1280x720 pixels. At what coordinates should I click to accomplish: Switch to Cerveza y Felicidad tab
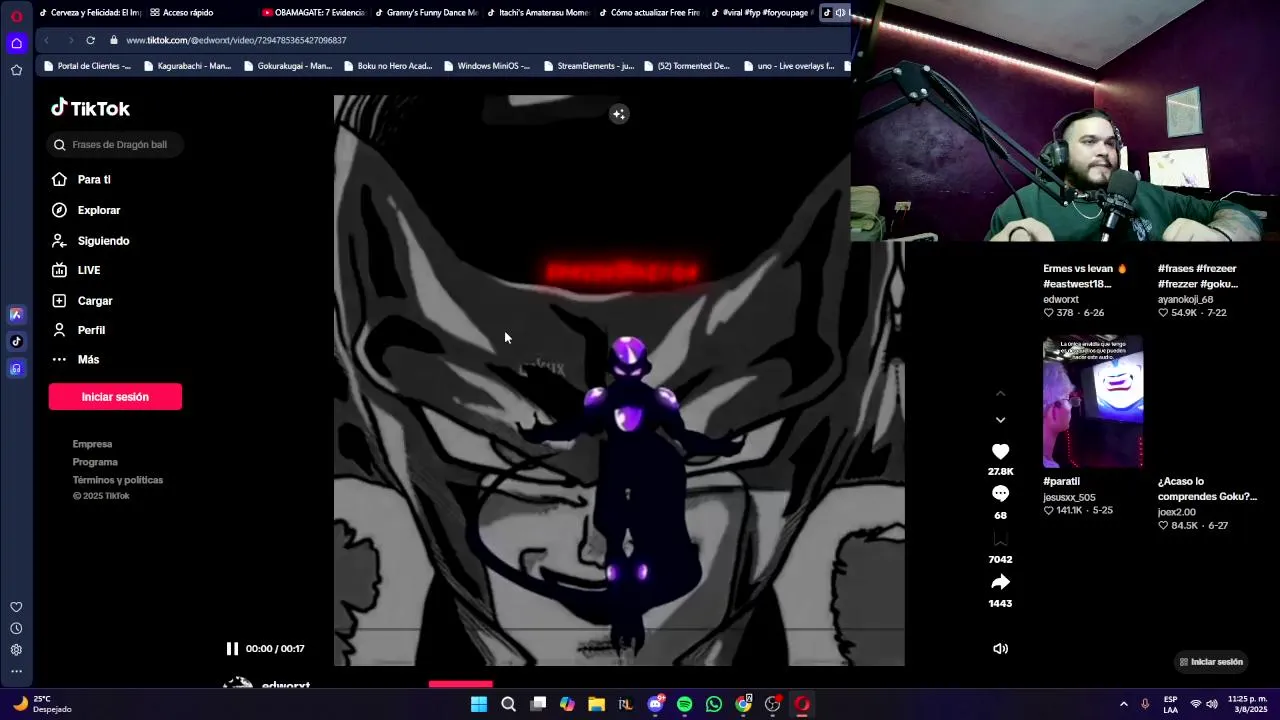pos(90,13)
